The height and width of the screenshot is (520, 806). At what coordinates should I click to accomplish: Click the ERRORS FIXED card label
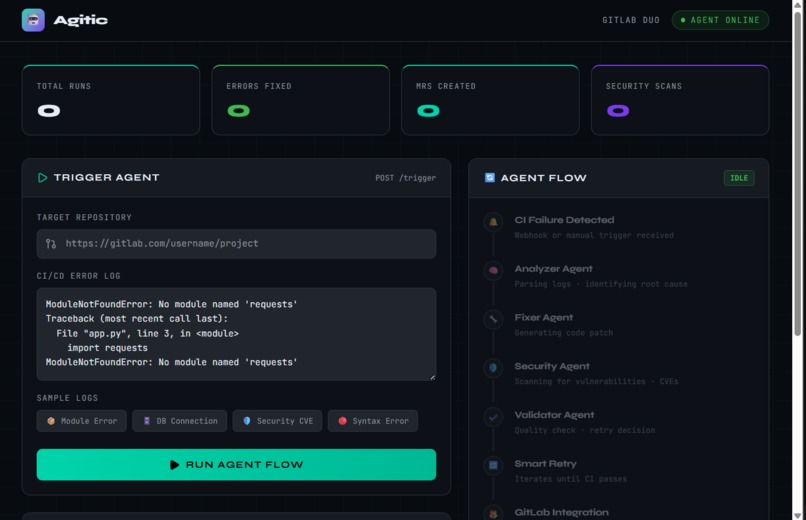[259, 86]
